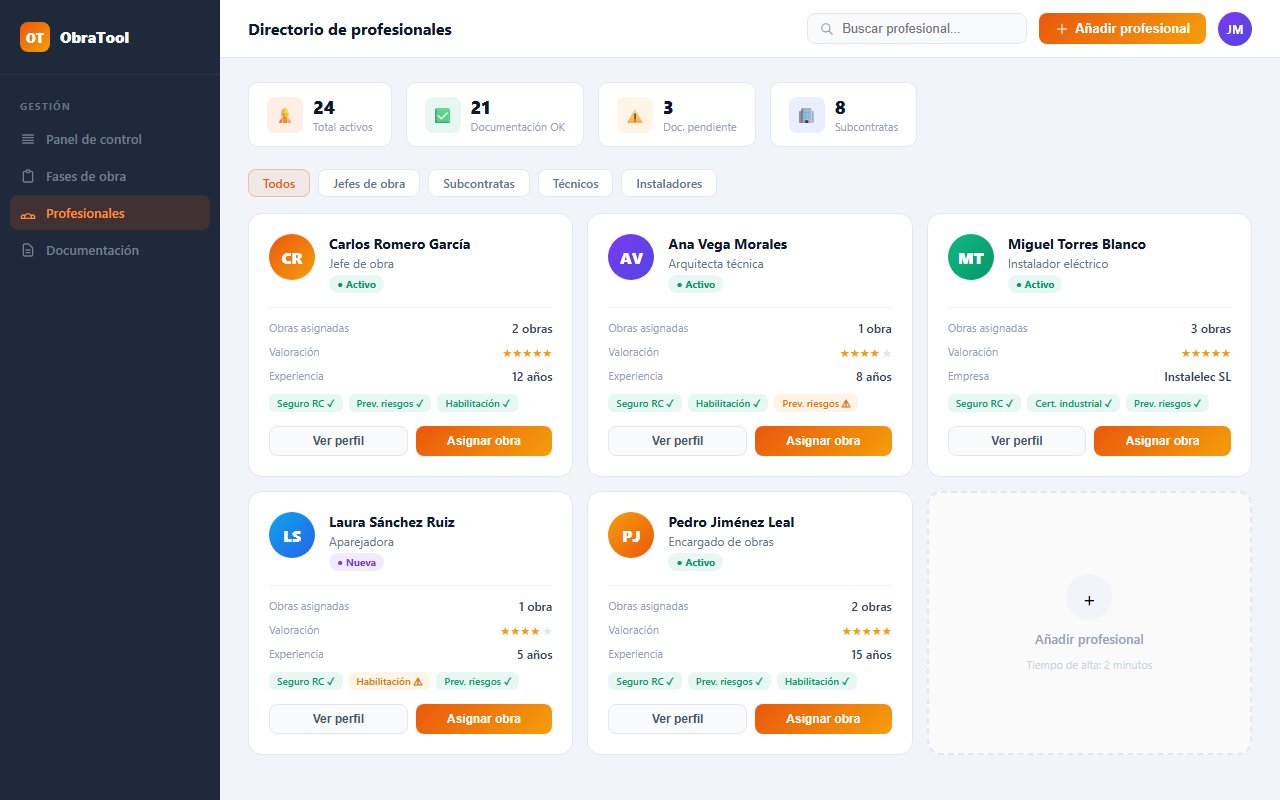This screenshot has width=1280, height=800.
Task: Click Ana Vega's Seguro RC tag
Action: [645, 404]
